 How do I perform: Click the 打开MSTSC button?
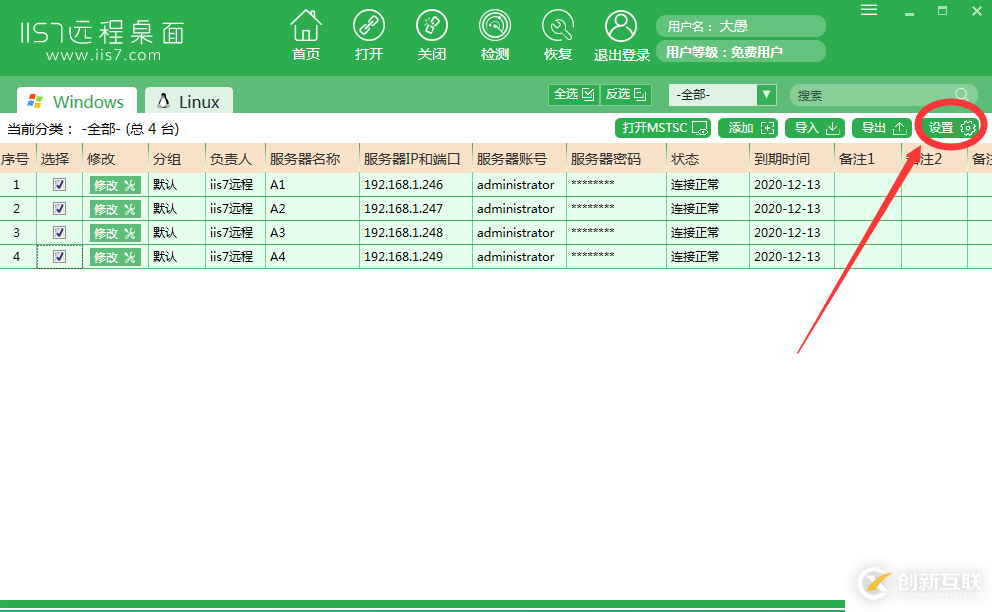tap(661, 127)
